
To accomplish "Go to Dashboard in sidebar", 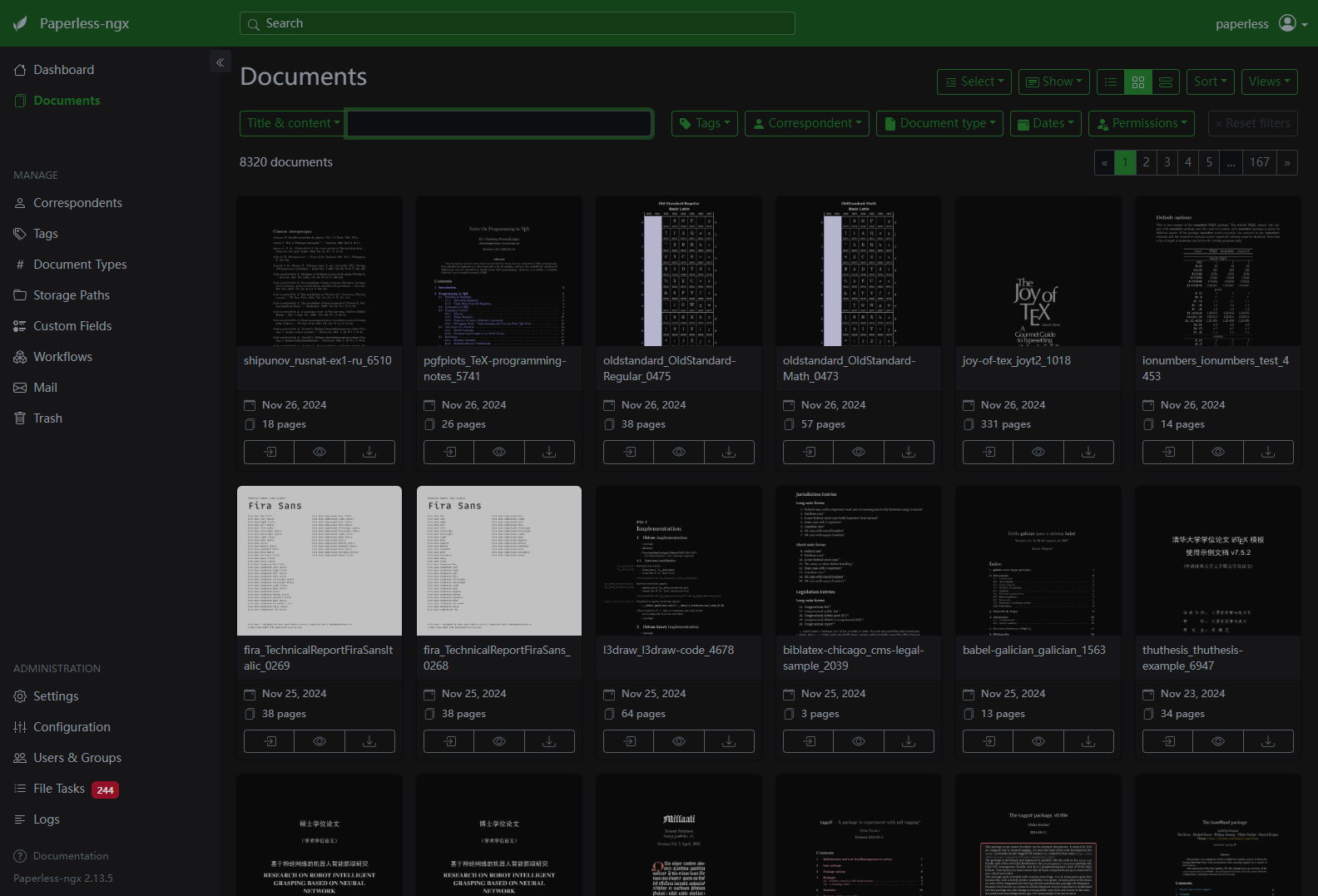I will [63, 70].
